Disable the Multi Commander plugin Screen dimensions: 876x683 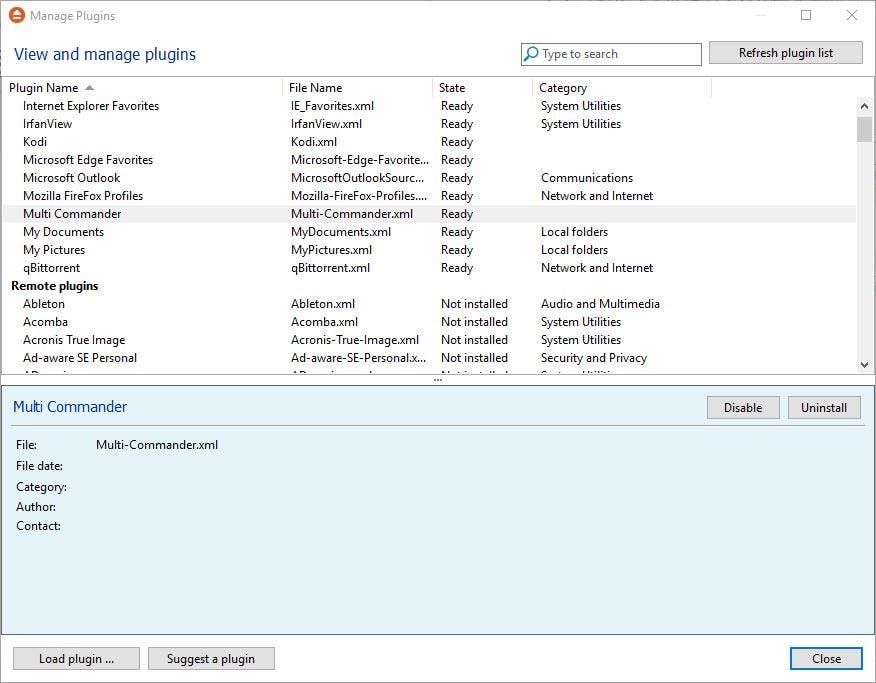point(742,408)
